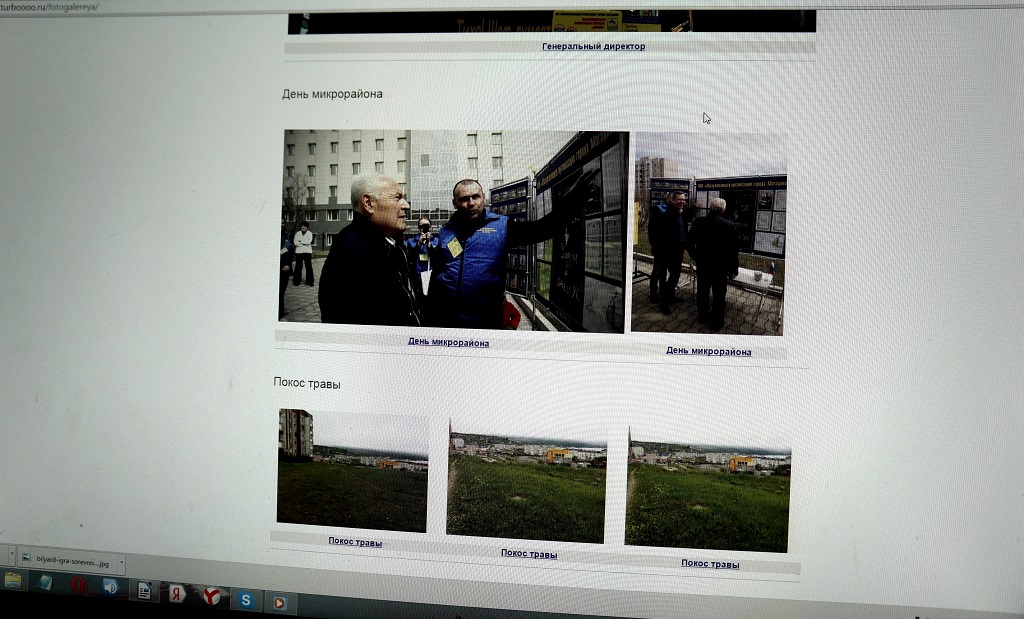1024x619 pixels.
Task: Click the notes application icon in taskbar
Action: [x=45, y=582]
